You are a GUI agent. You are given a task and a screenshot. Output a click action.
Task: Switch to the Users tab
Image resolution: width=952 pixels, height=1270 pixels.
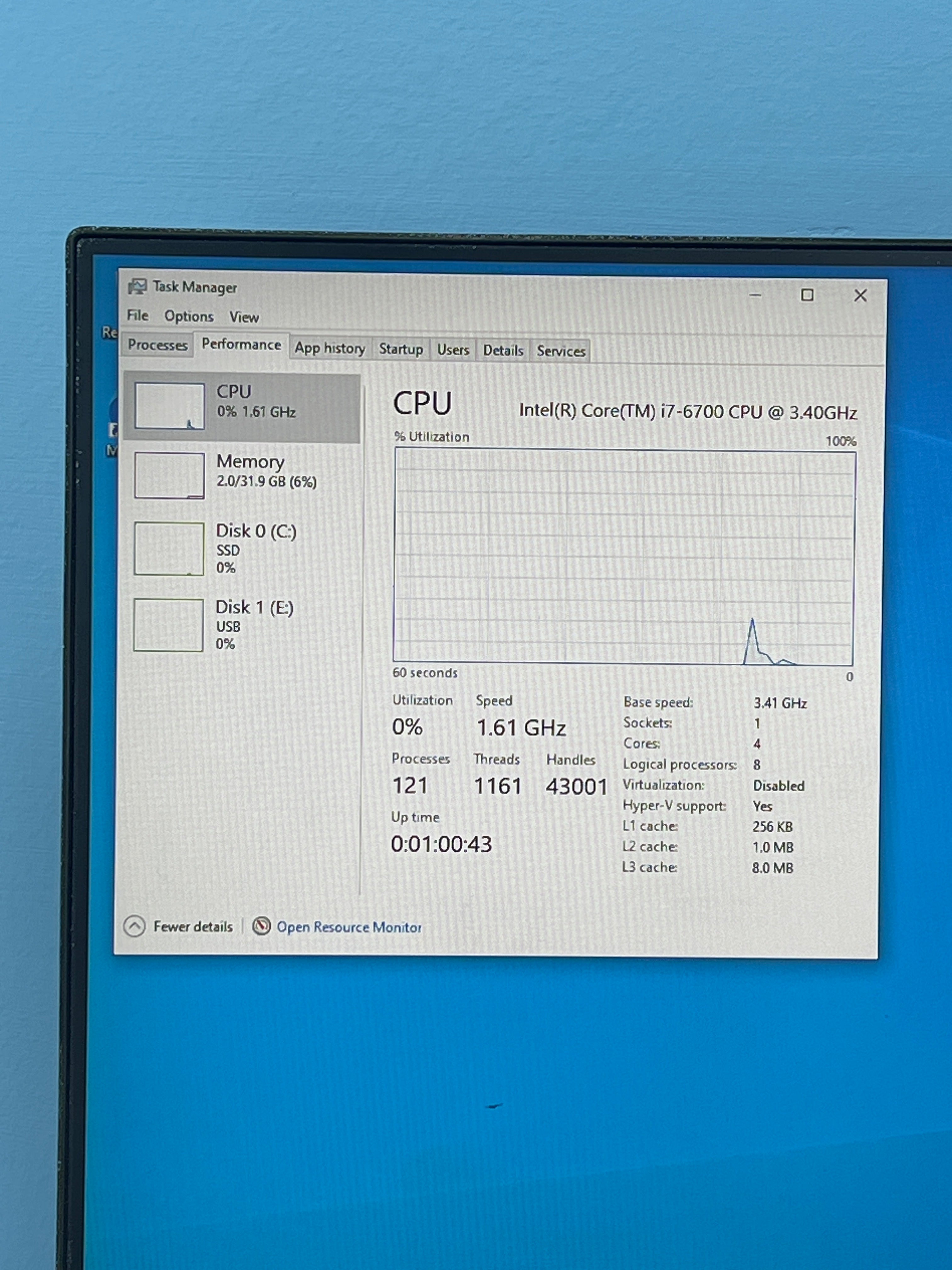453,350
